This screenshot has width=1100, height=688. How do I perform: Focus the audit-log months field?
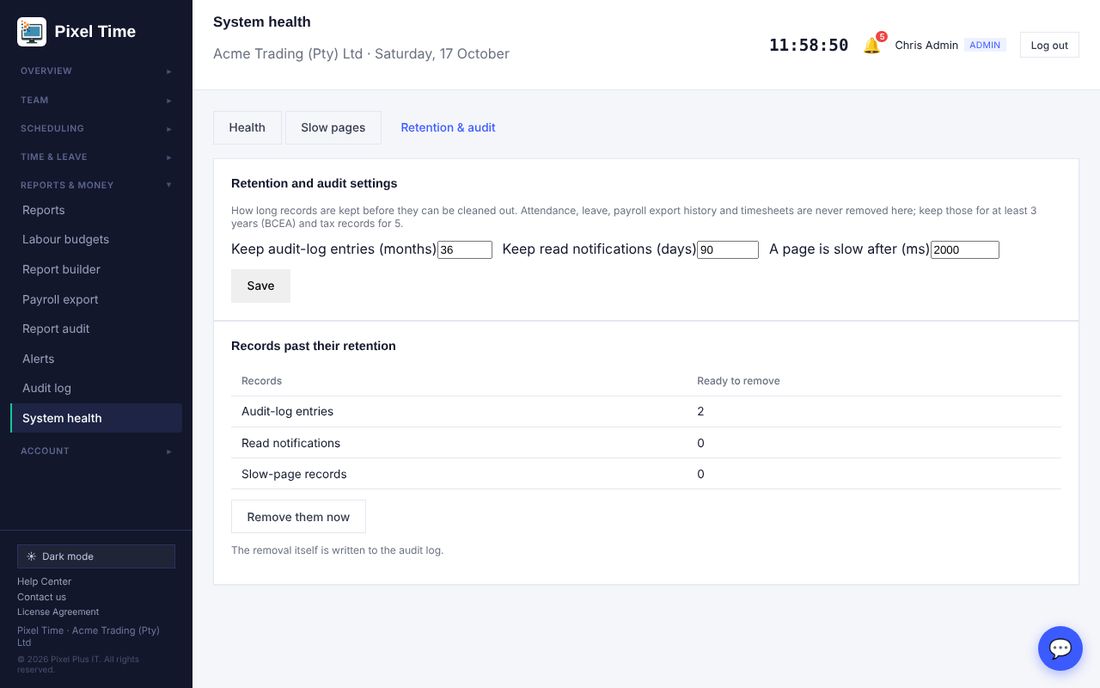464,250
